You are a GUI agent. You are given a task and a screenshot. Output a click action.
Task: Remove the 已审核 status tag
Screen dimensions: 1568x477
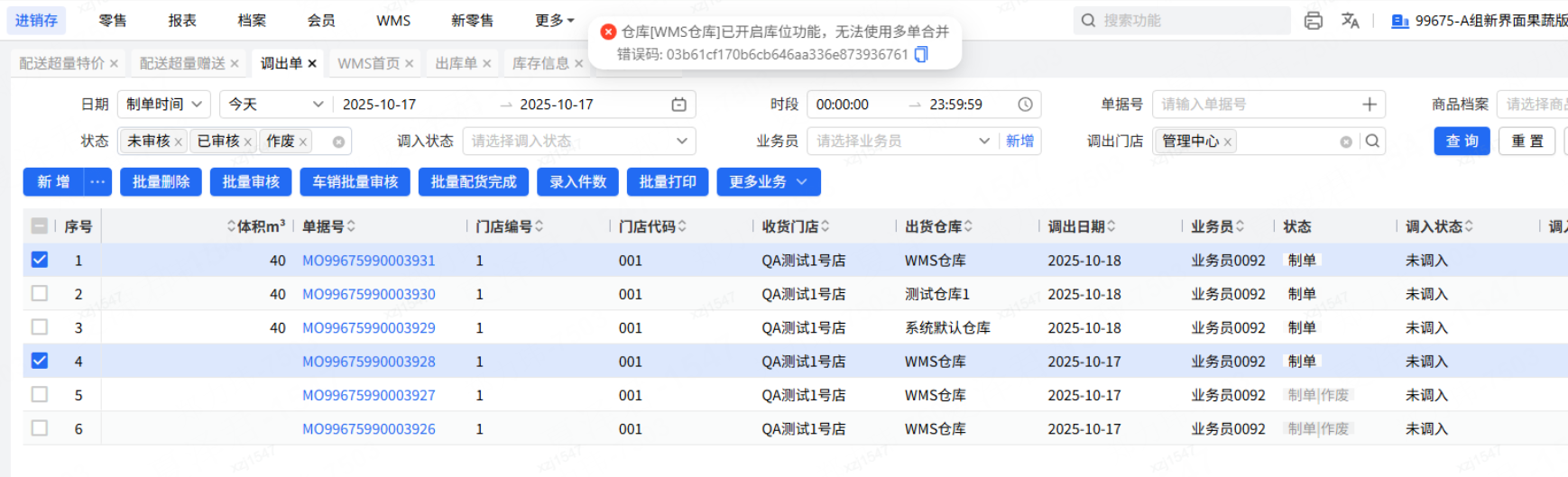point(248,142)
